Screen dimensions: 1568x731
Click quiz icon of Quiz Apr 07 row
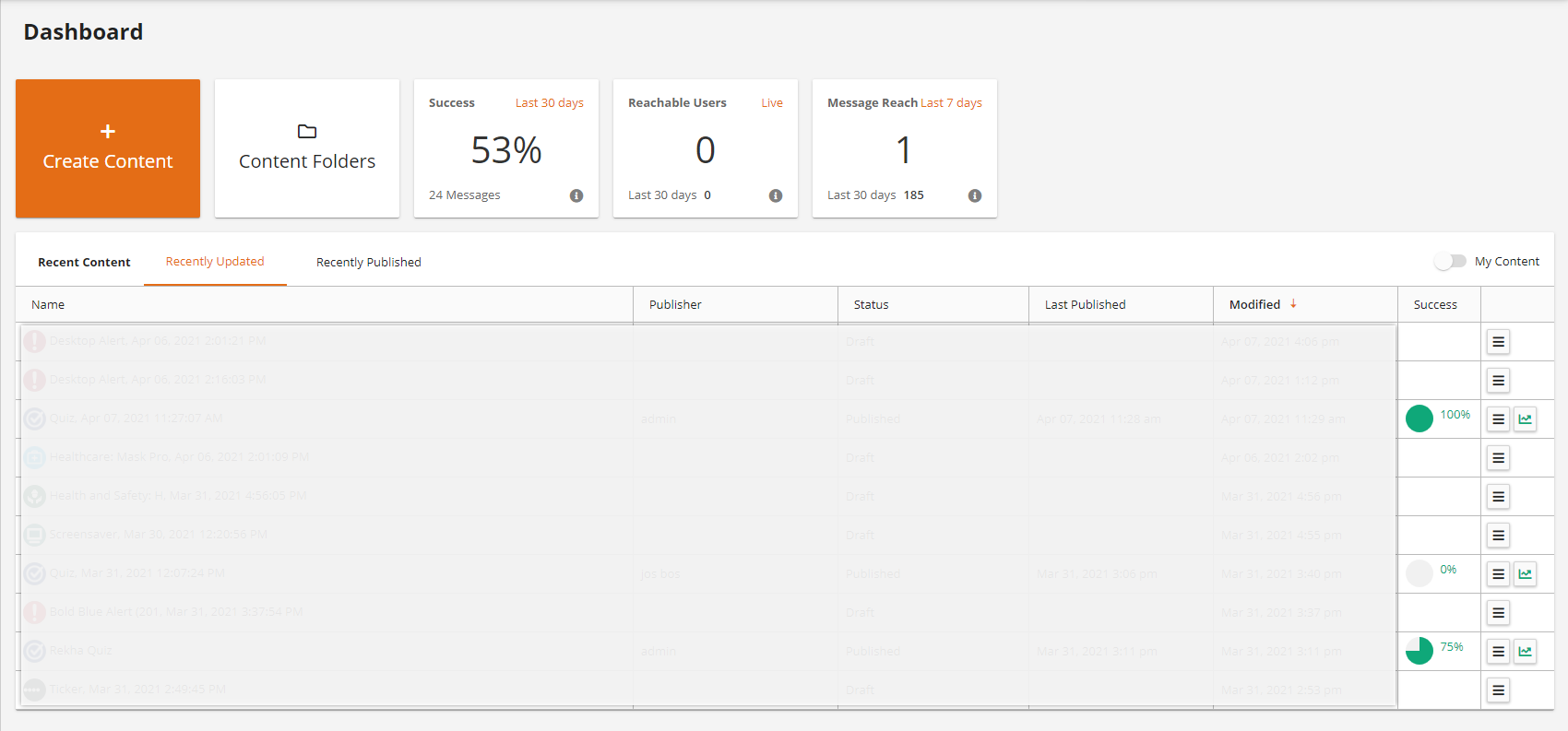pos(34,419)
